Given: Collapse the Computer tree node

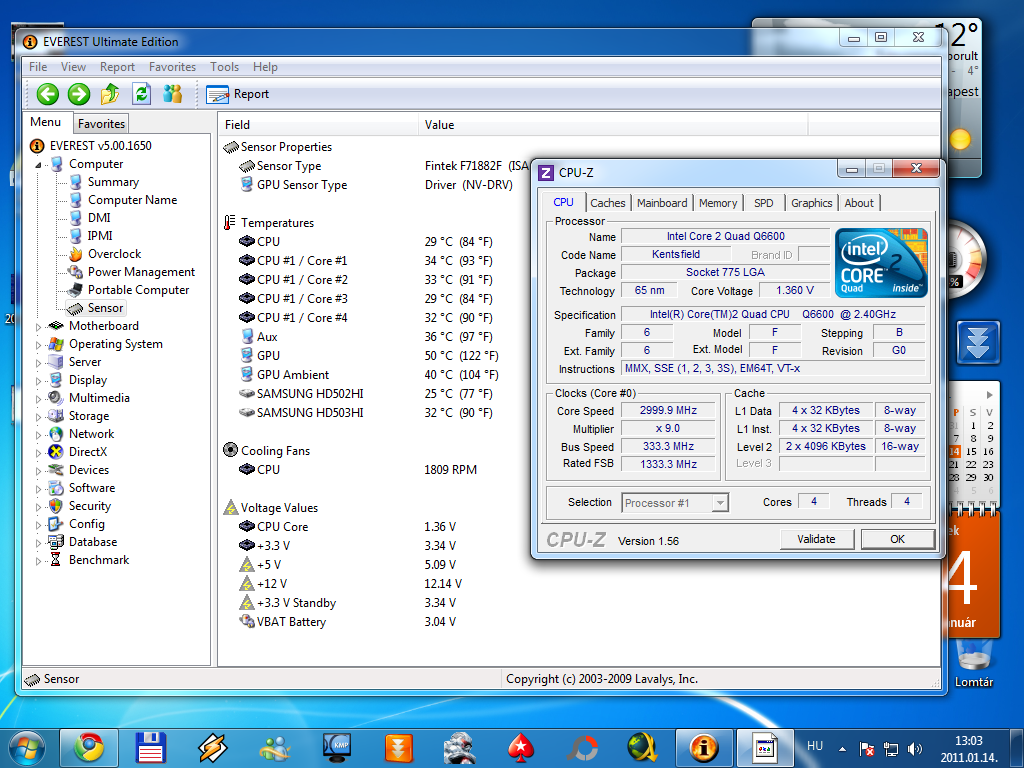Looking at the screenshot, I should pyautogui.click(x=39, y=165).
